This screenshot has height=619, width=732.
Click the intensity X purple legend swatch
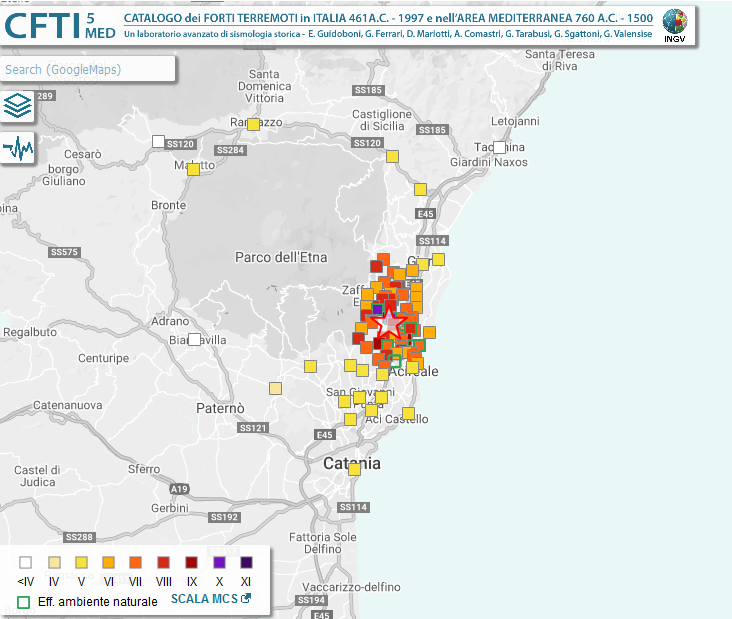coord(218,563)
